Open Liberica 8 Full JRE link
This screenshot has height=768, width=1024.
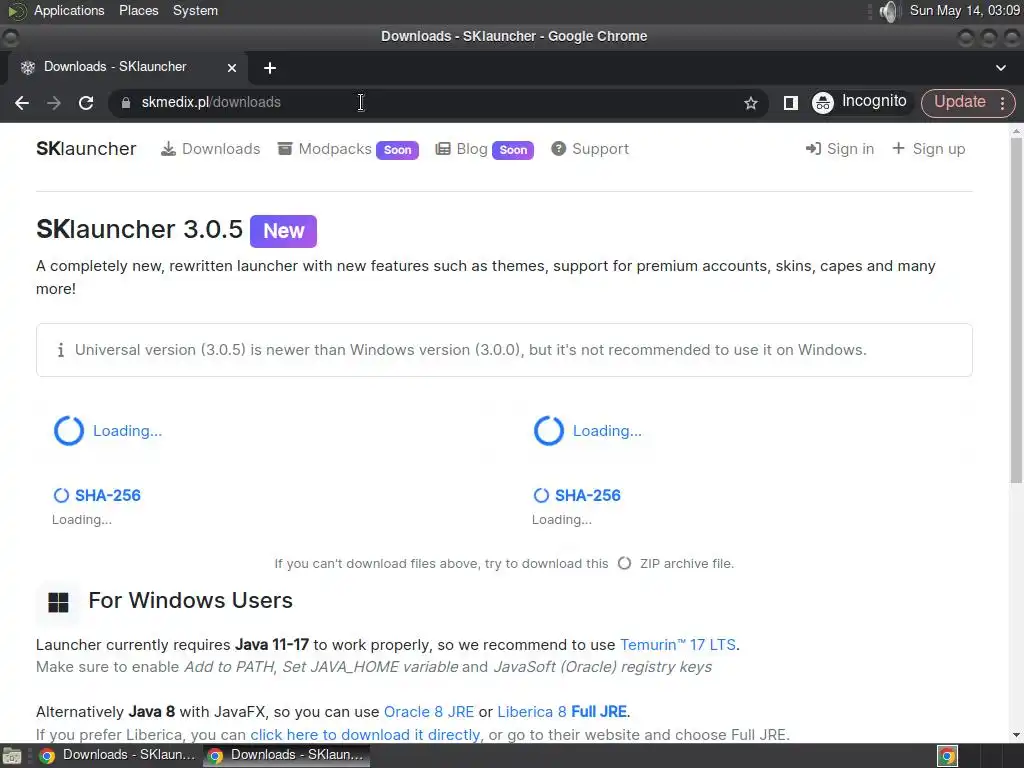[562, 712]
